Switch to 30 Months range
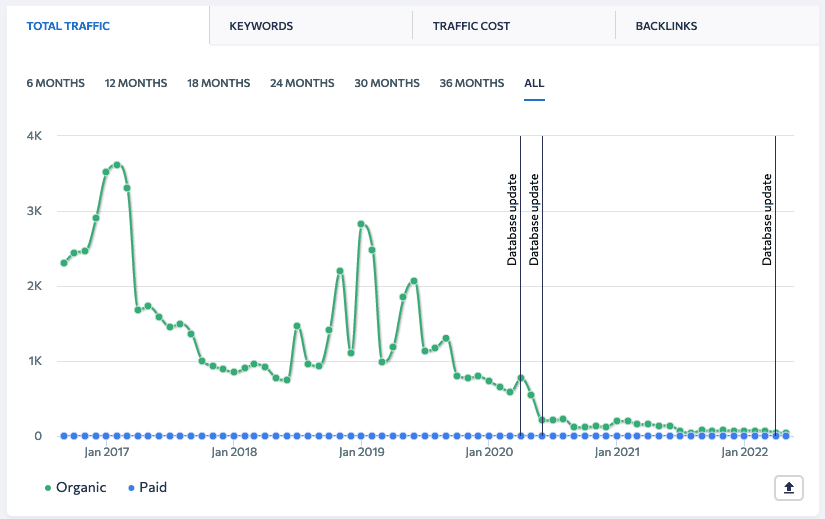The width and height of the screenshot is (825, 519). [x=387, y=83]
